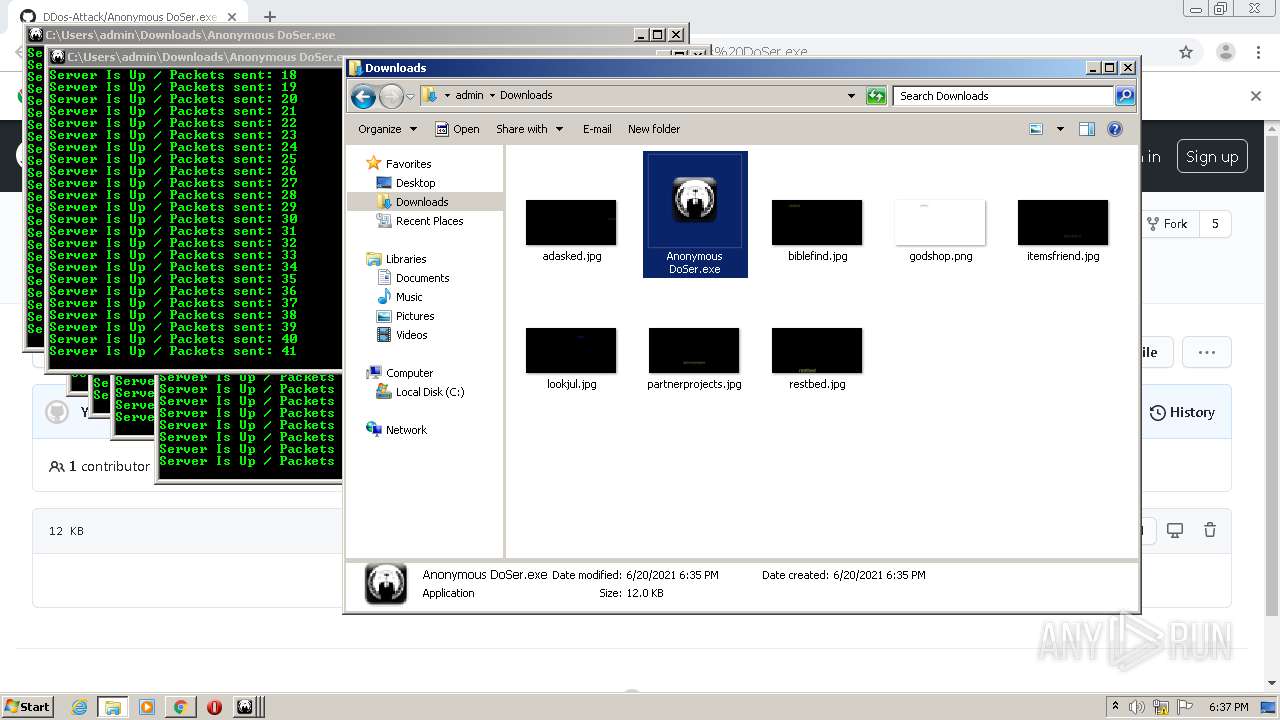Open the Start menu
This screenshot has width=1280, height=720.
(28, 706)
